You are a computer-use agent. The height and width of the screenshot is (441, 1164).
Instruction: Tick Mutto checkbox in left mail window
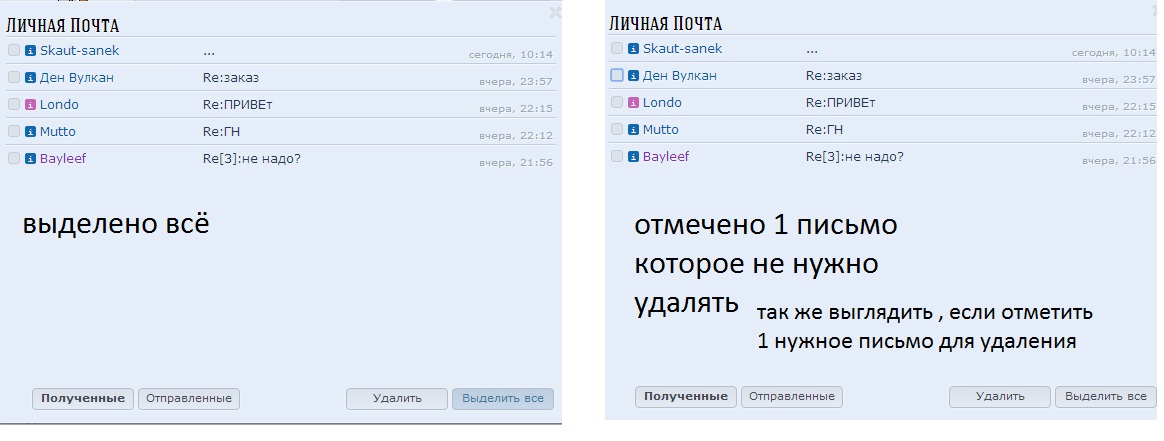coord(14,131)
